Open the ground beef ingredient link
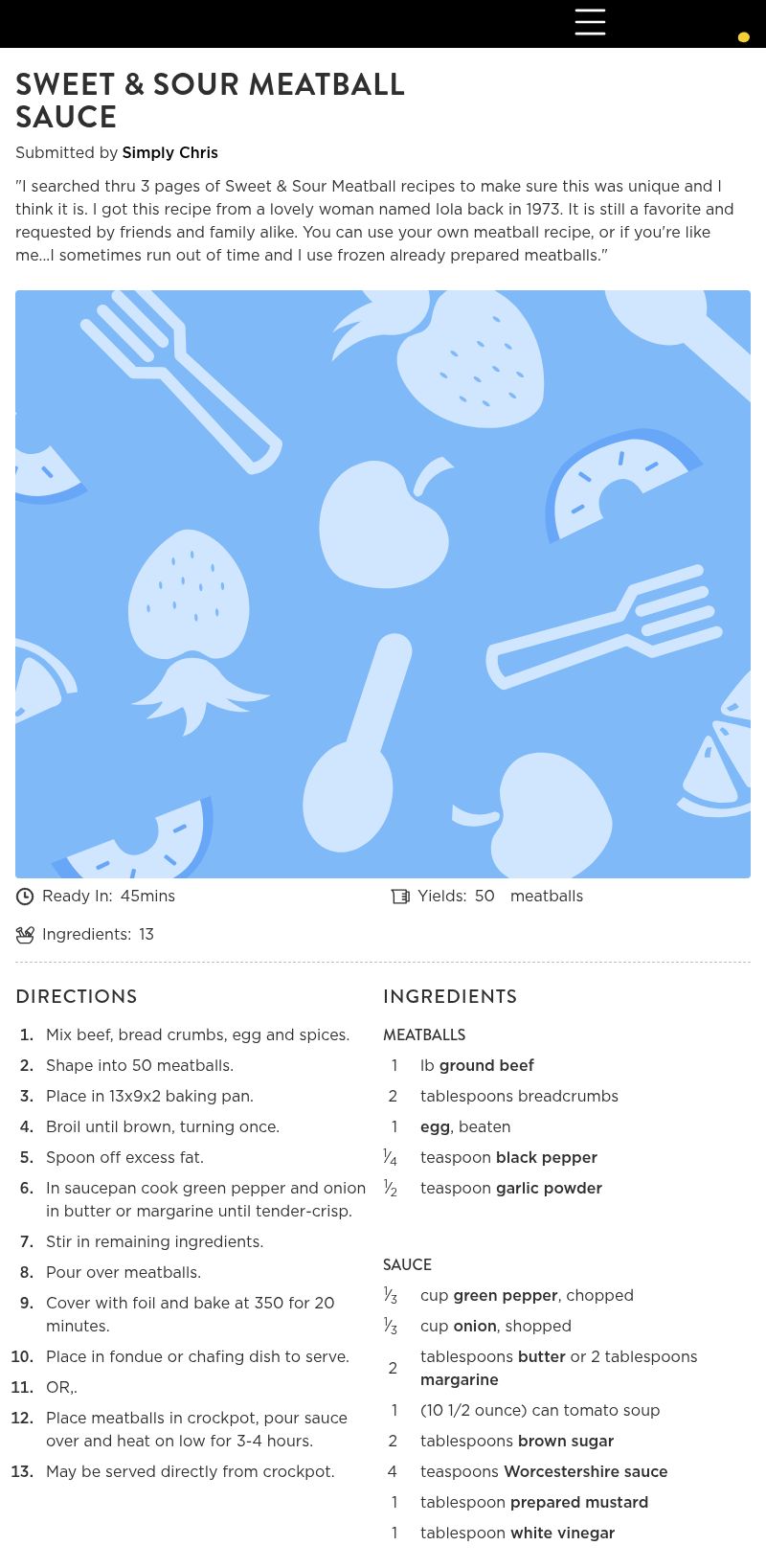Image resolution: width=766 pixels, height=1568 pixels. point(486,1065)
